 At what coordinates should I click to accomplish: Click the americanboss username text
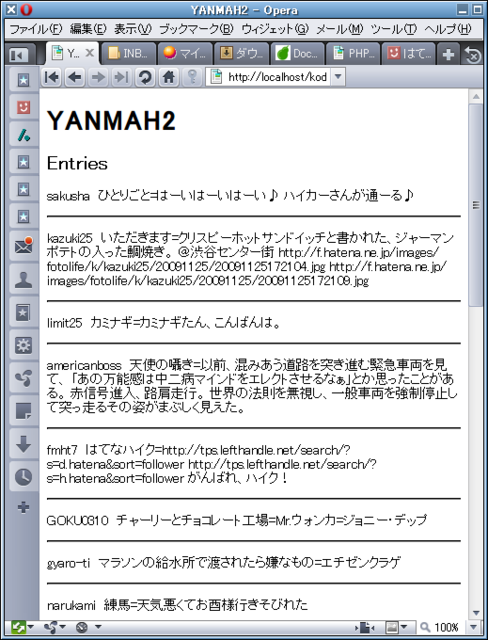pyautogui.click(x=84, y=365)
